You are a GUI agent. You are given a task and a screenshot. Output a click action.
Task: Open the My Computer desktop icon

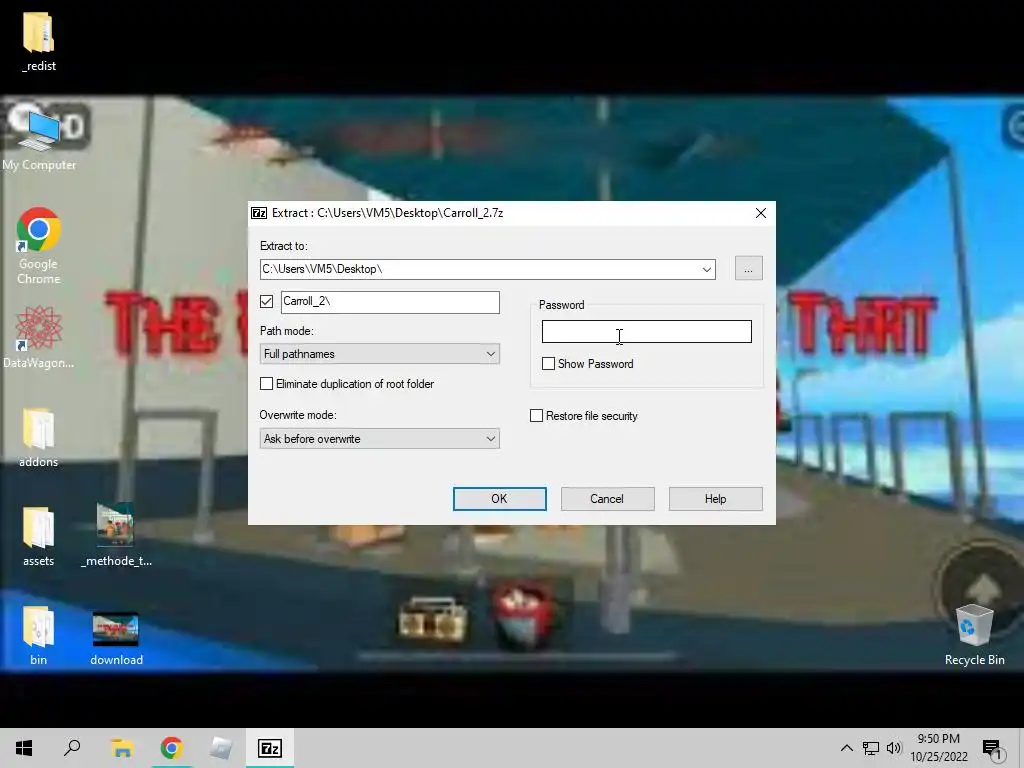[39, 140]
